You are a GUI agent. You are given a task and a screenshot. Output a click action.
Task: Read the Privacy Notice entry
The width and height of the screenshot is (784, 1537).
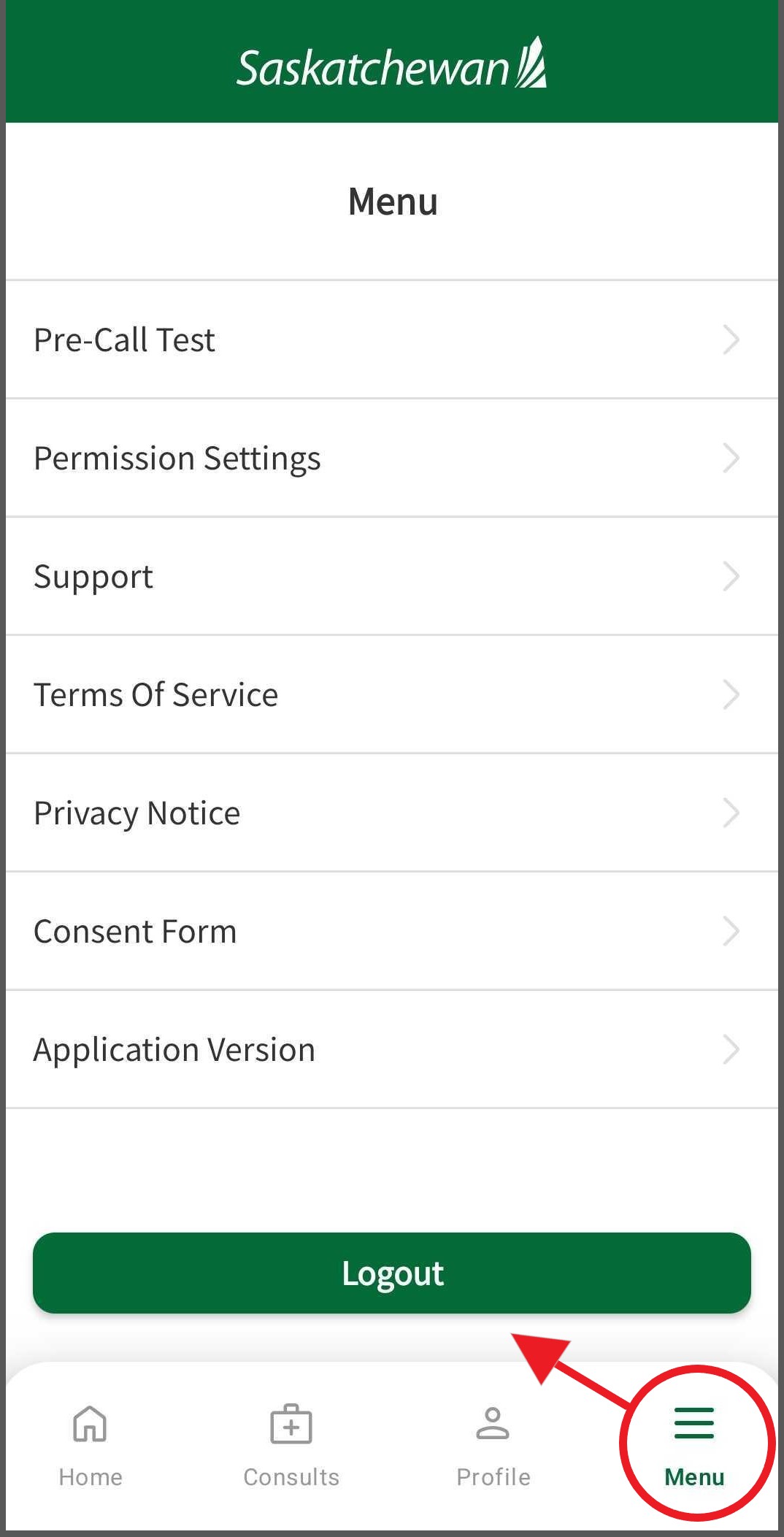(x=137, y=813)
